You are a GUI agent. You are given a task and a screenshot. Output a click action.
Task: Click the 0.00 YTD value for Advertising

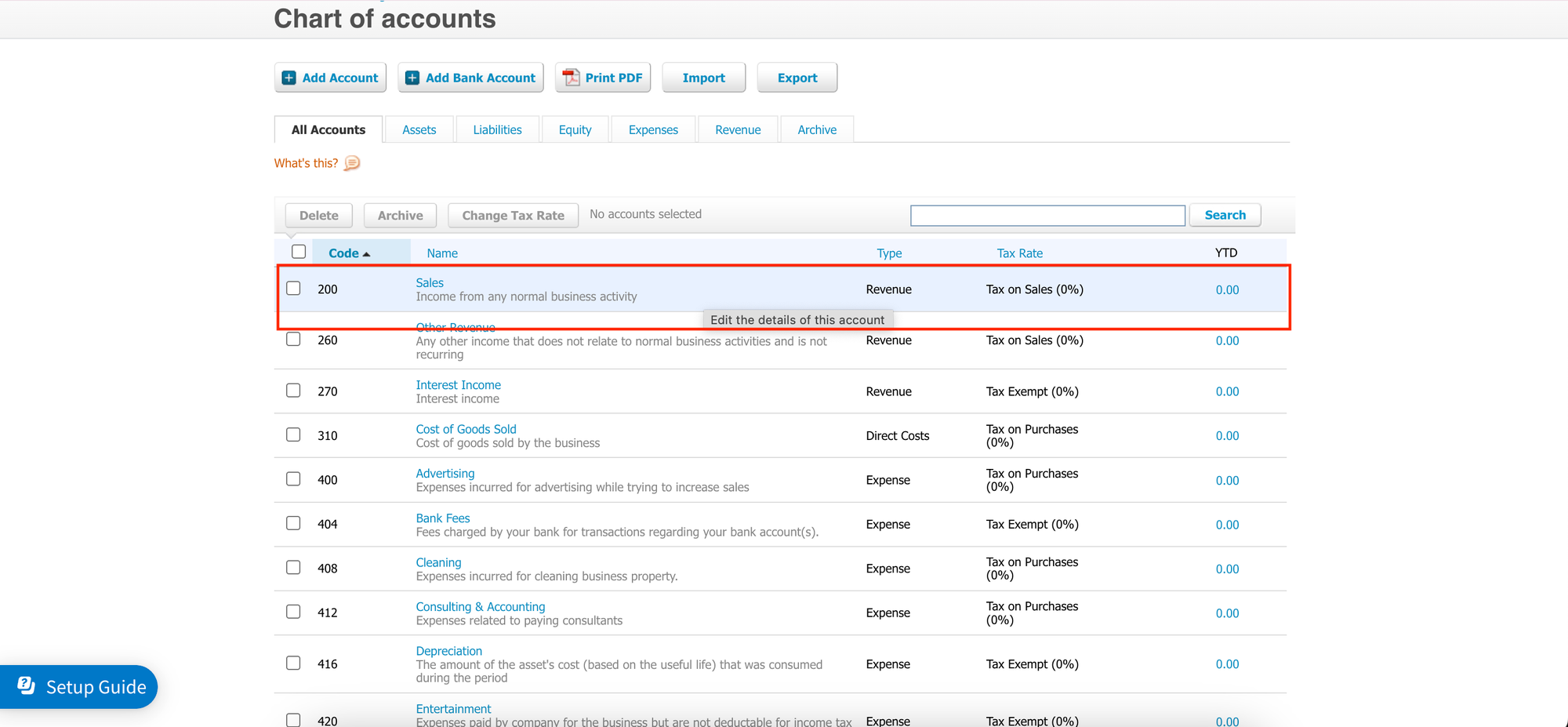tap(1228, 480)
